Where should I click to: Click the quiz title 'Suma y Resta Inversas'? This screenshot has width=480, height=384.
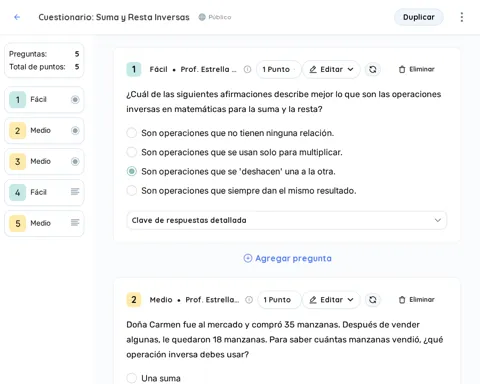click(143, 17)
